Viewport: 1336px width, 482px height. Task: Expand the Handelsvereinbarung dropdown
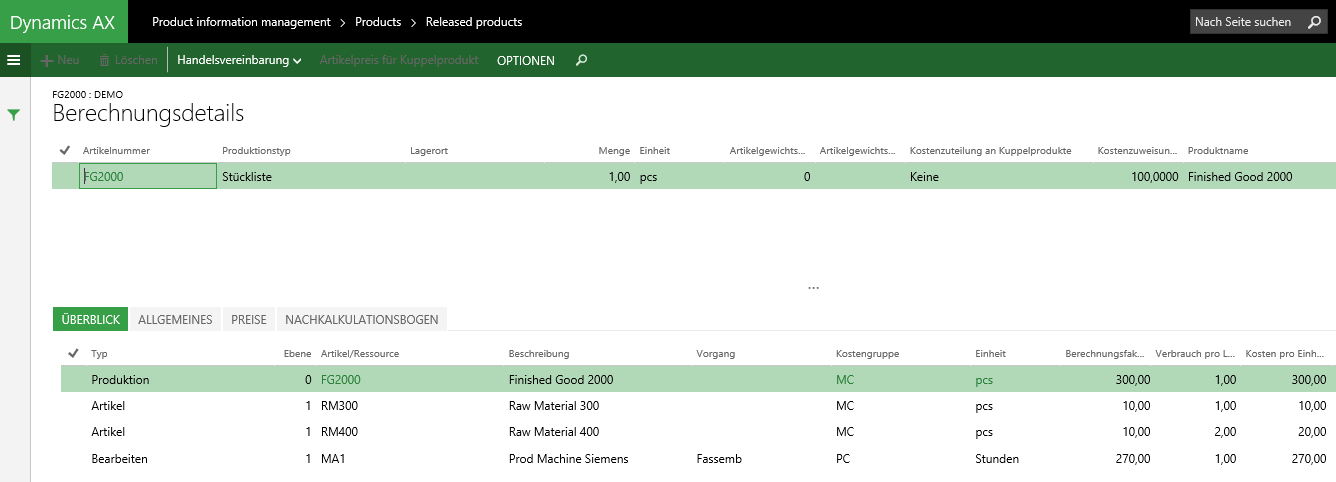[x=239, y=60]
